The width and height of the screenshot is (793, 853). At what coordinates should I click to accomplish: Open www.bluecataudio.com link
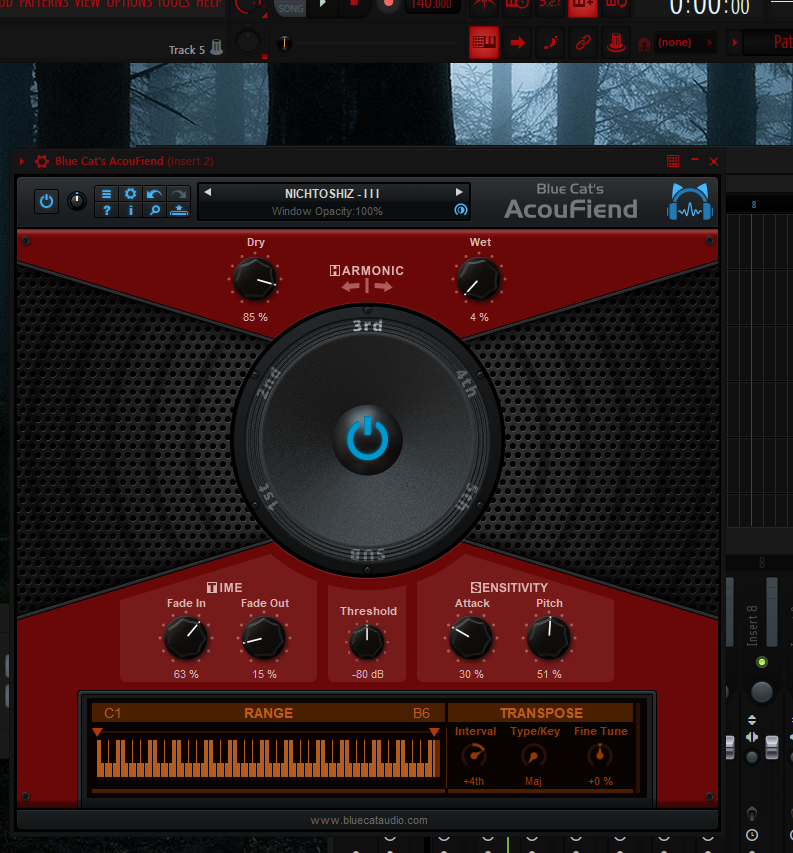point(369,820)
